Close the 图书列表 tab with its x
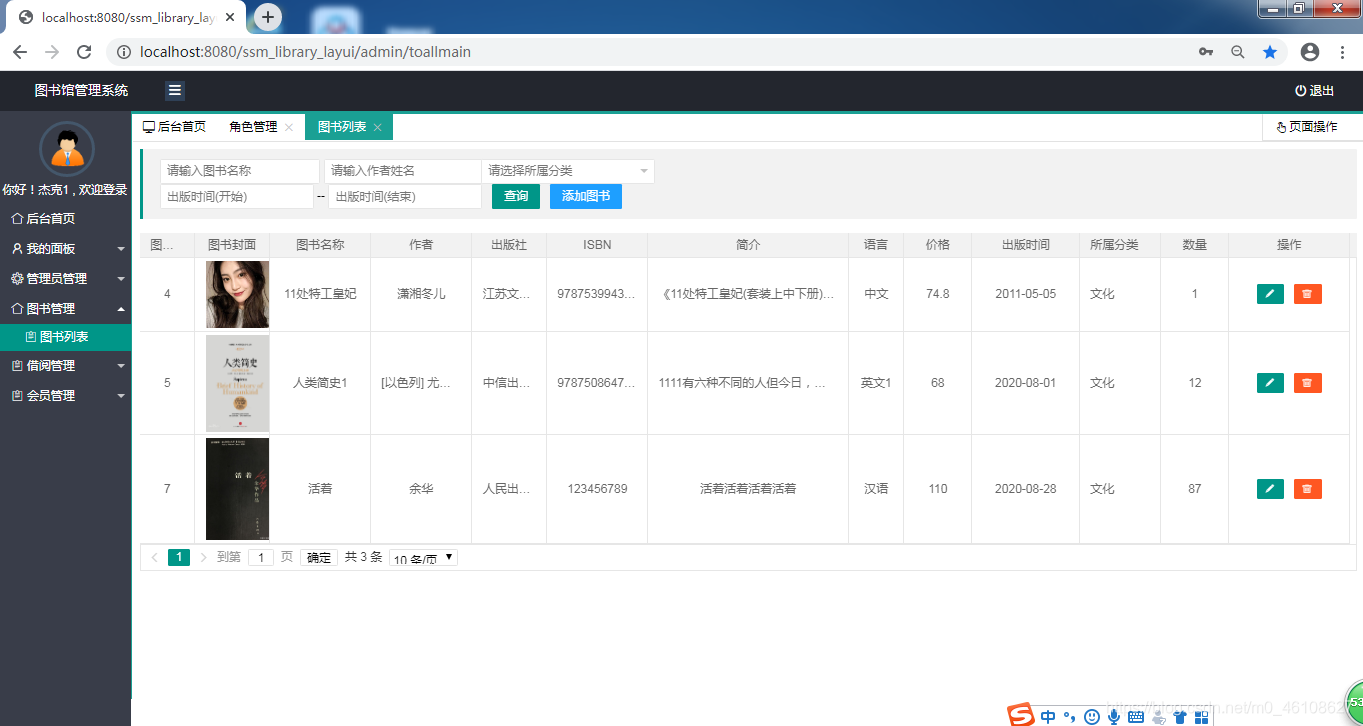This screenshot has height=726, width=1363. pyautogui.click(x=377, y=127)
